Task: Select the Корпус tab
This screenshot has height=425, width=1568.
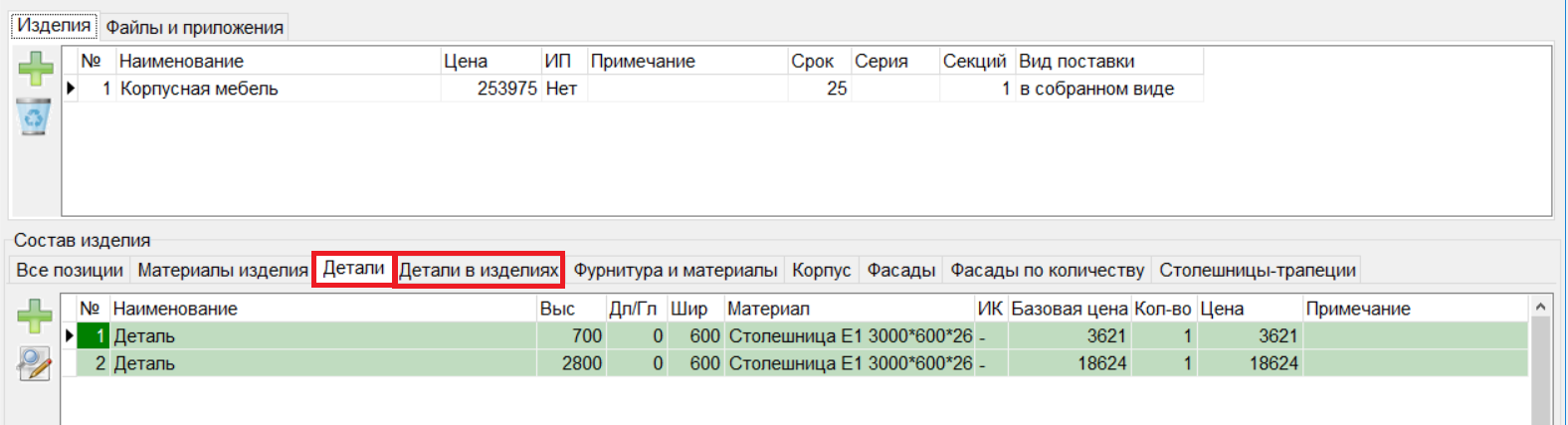Action: [821, 270]
